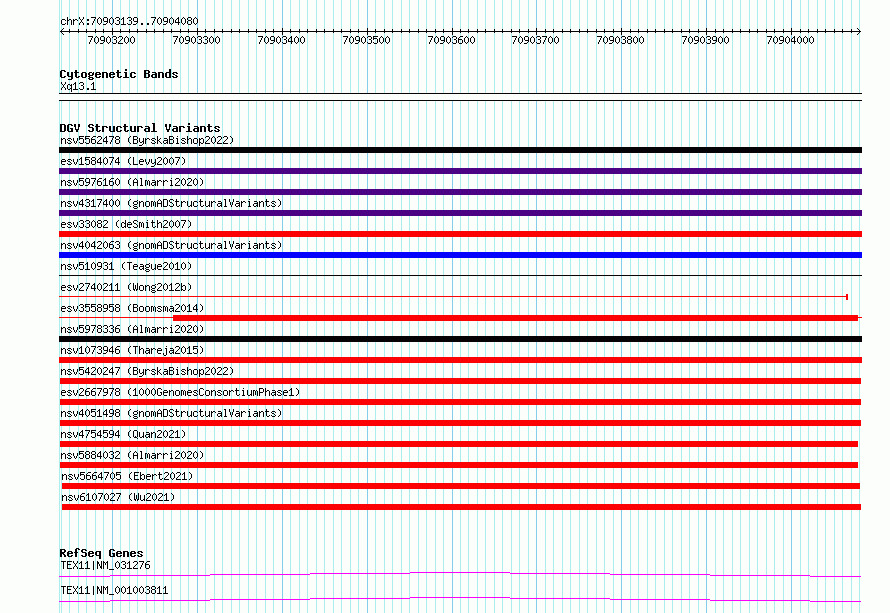
Task: Click the red end tick of esv2740211
Action: coord(847,297)
